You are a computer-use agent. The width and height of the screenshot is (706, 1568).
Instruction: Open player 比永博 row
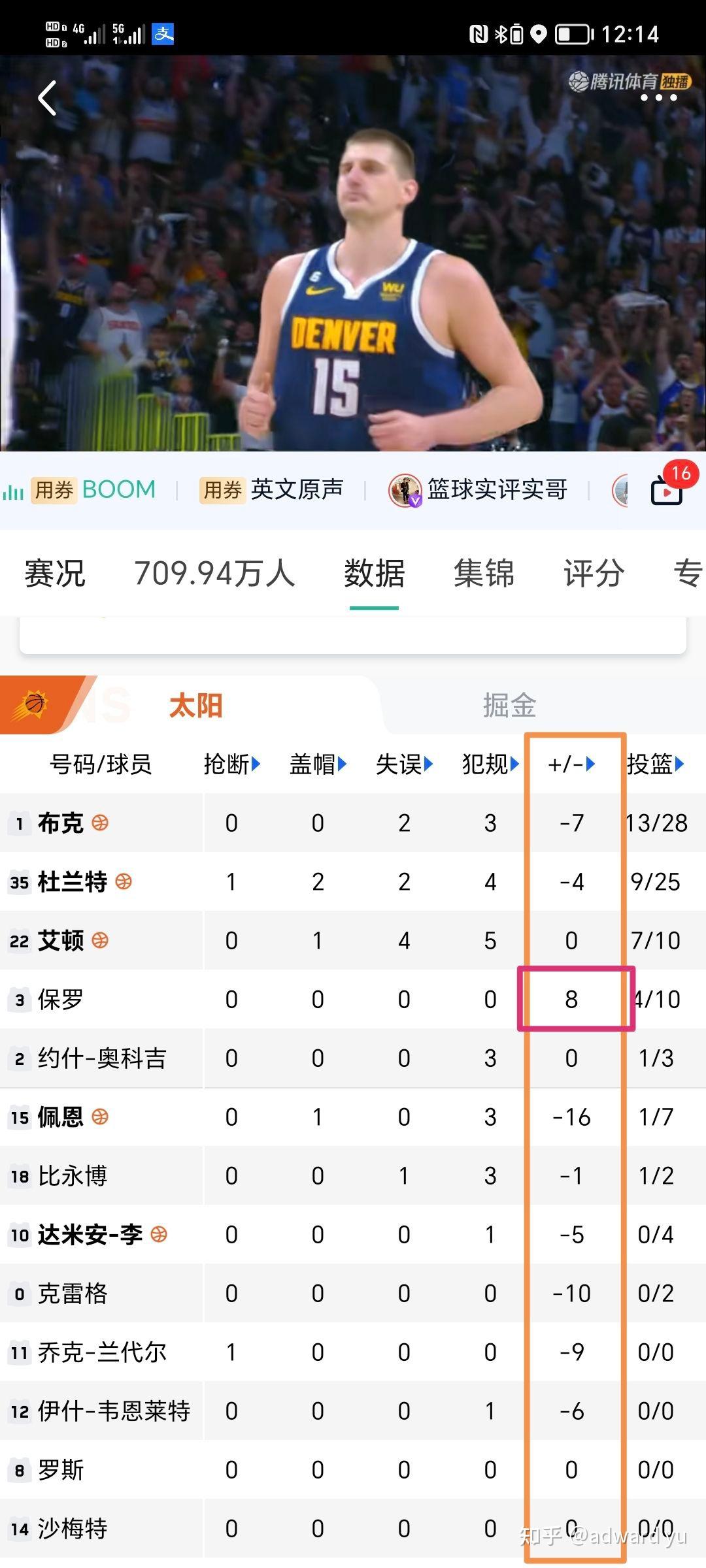point(353,1175)
